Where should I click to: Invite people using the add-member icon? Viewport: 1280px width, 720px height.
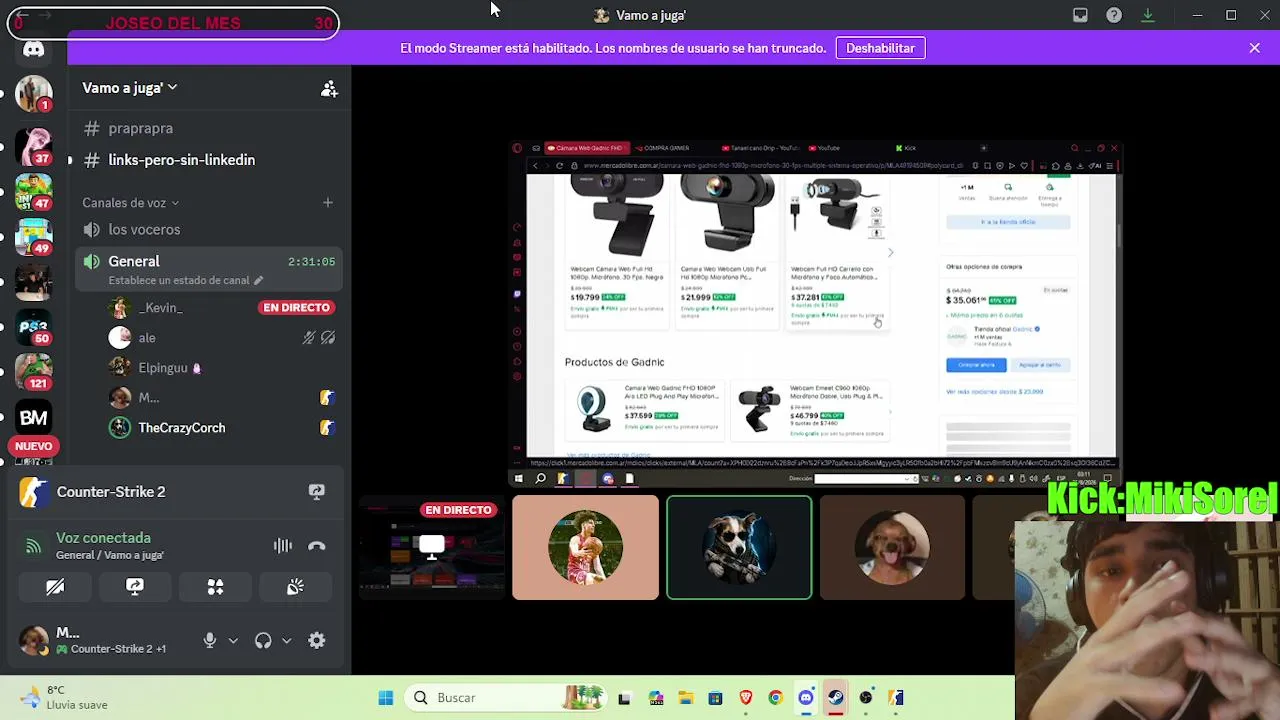pos(329,88)
